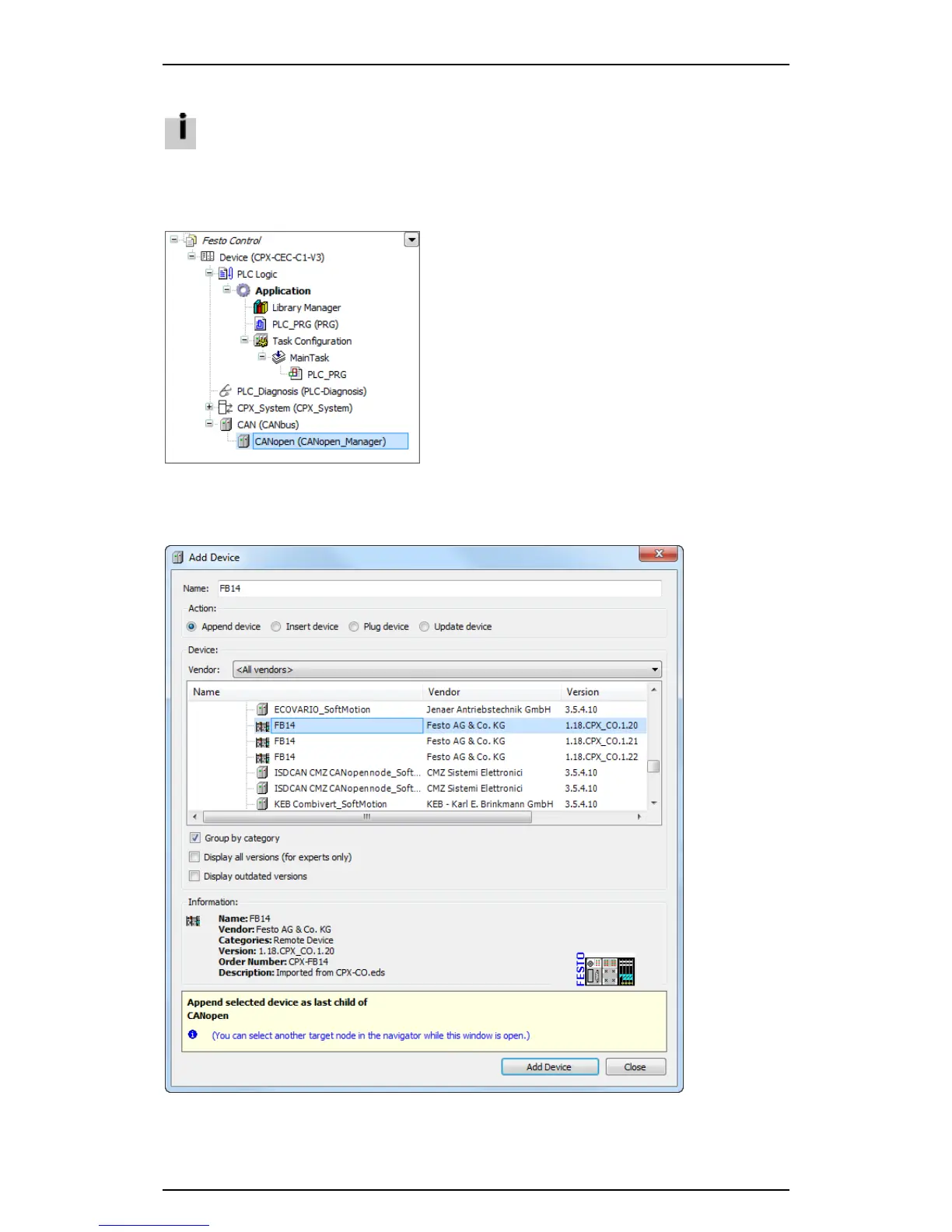Viewport: 952px width, 1232px height.
Task: Click the Name input field containing FB14
Action: (439, 589)
